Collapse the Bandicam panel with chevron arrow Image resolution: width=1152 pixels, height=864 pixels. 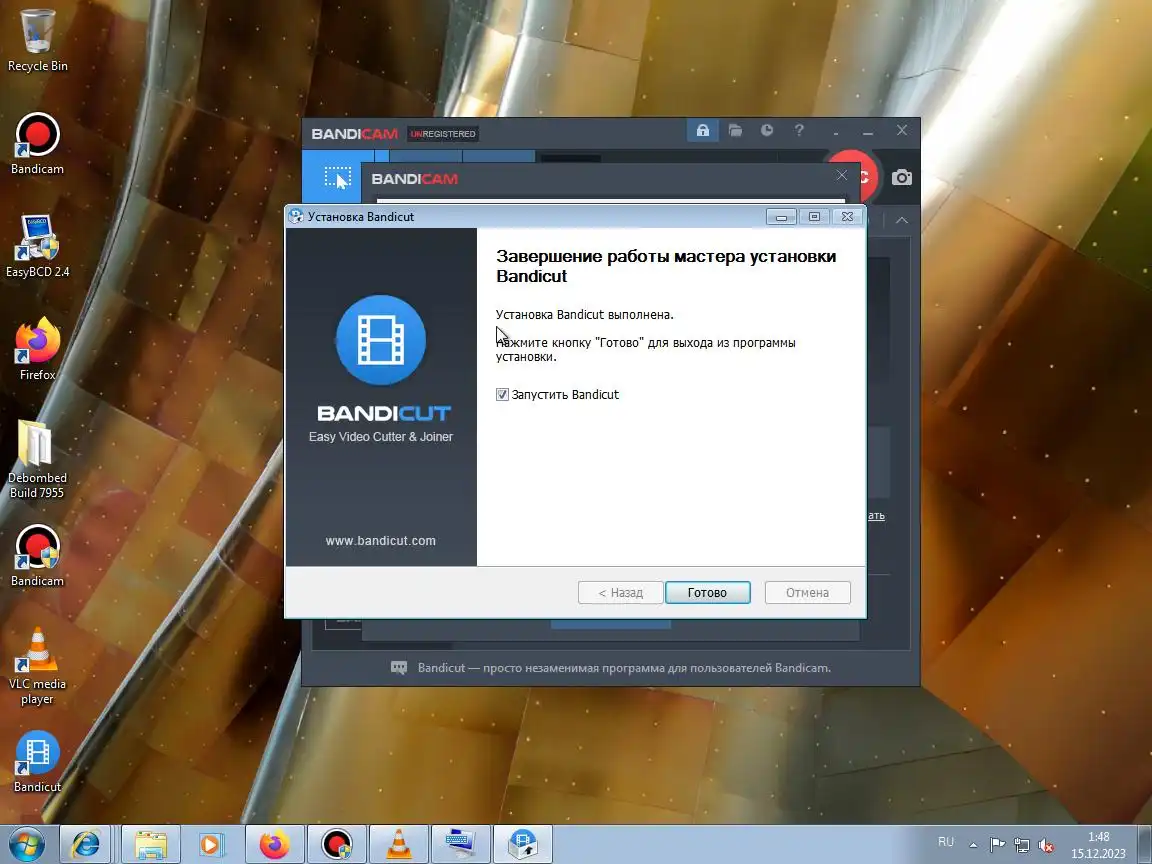point(901,220)
